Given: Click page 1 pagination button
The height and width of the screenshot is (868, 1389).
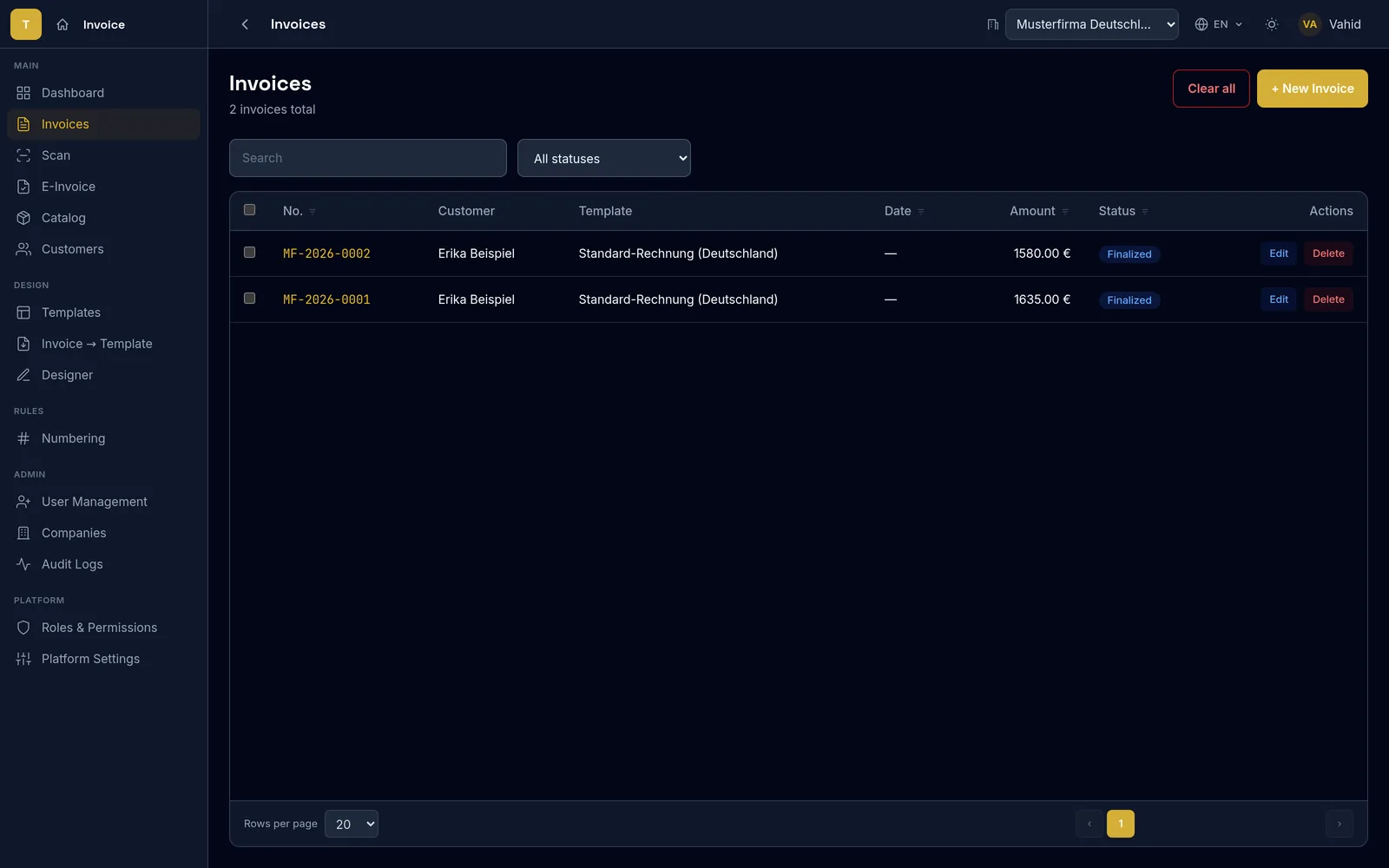Looking at the screenshot, I should [x=1121, y=824].
